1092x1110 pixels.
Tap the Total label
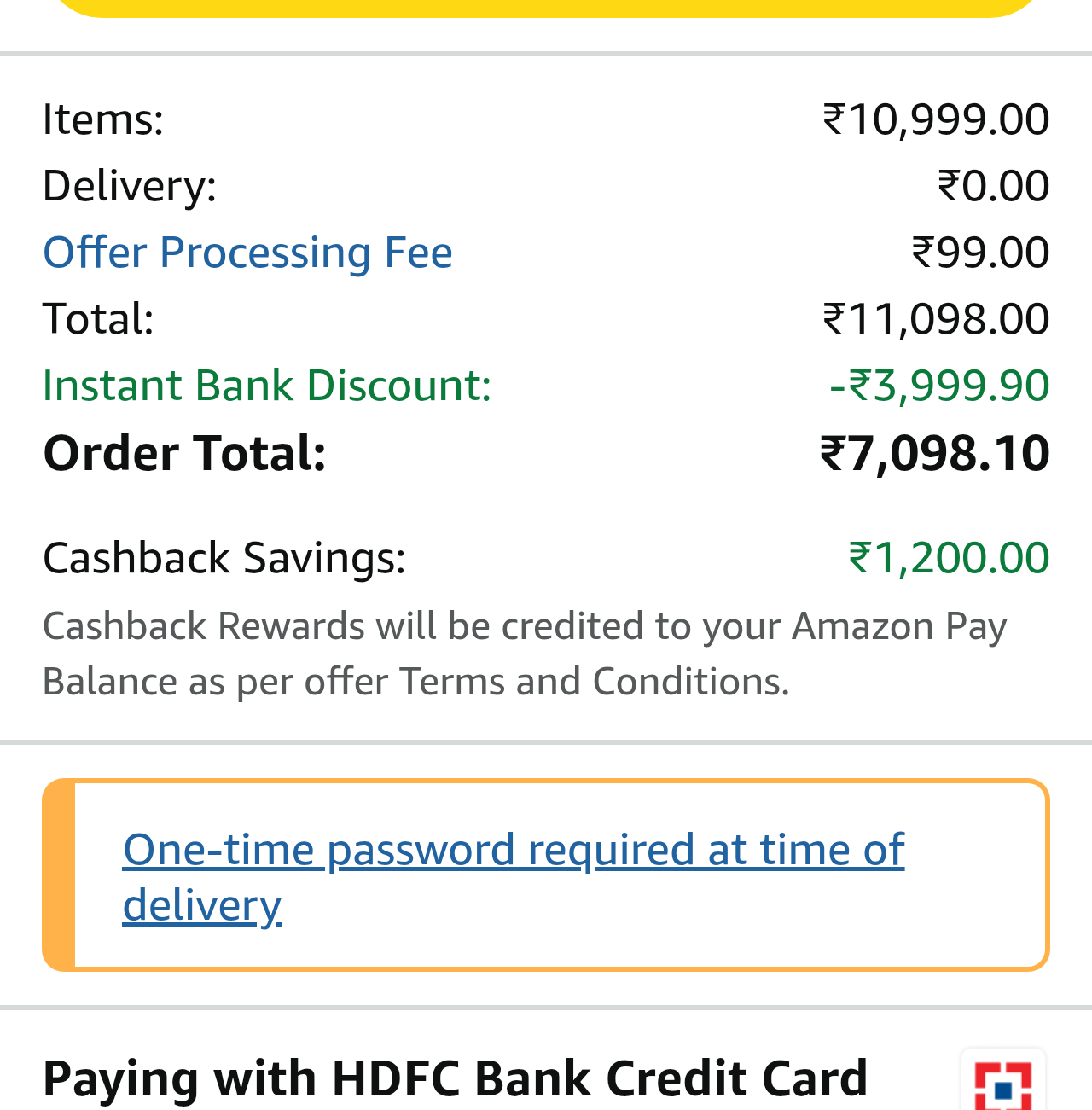pos(98,319)
